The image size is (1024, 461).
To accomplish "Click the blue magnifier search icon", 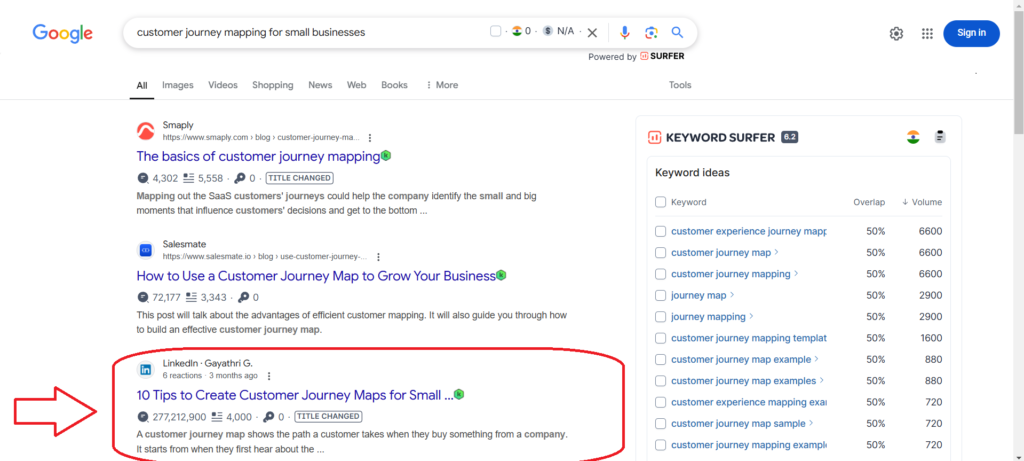I will [677, 33].
